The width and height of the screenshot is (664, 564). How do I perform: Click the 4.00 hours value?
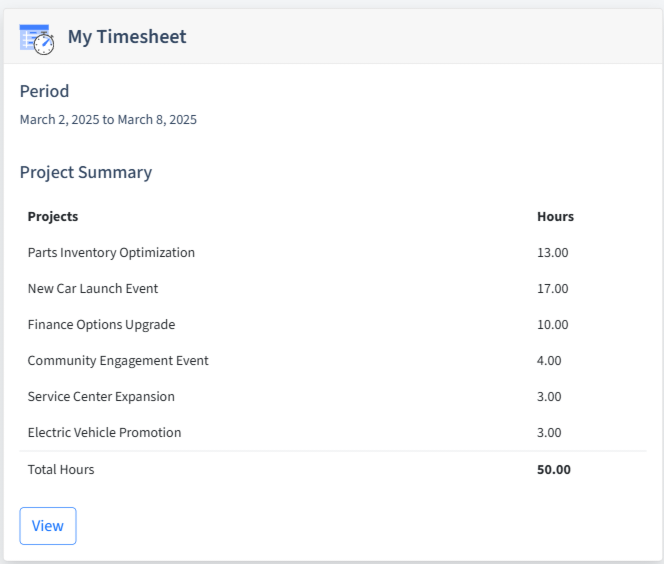point(549,361)
